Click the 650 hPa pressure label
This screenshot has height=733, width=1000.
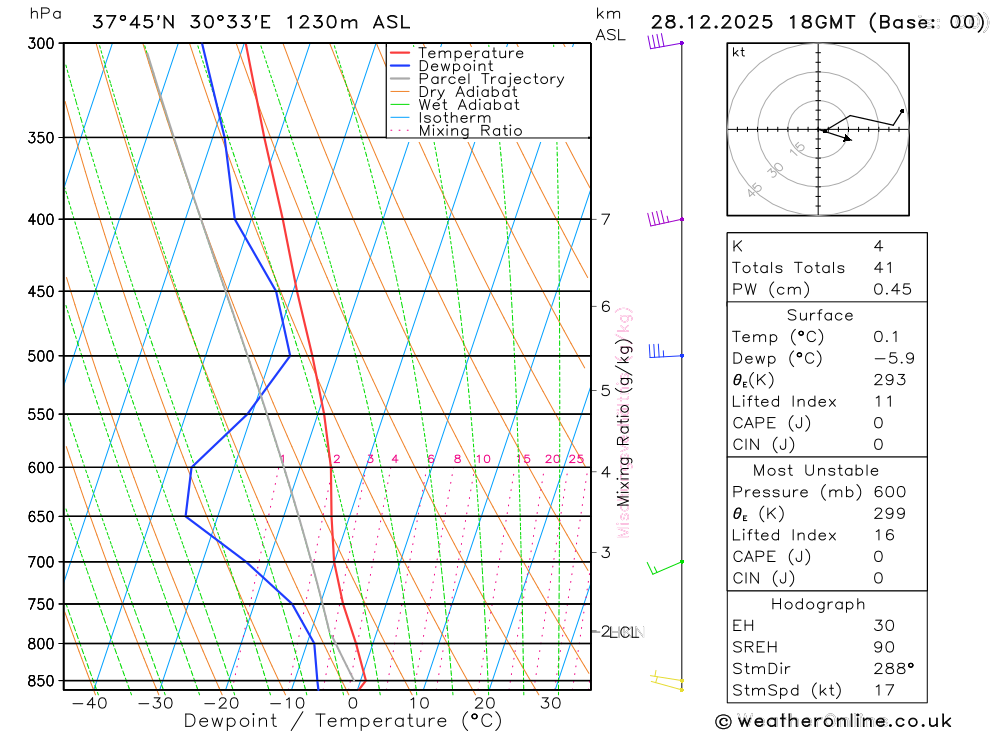pos(41,516)
